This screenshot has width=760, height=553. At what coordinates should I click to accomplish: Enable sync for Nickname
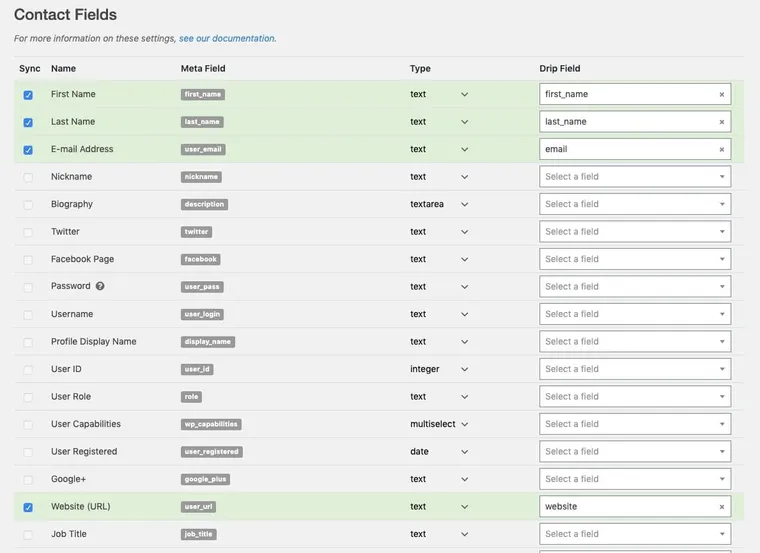(28, 177)
